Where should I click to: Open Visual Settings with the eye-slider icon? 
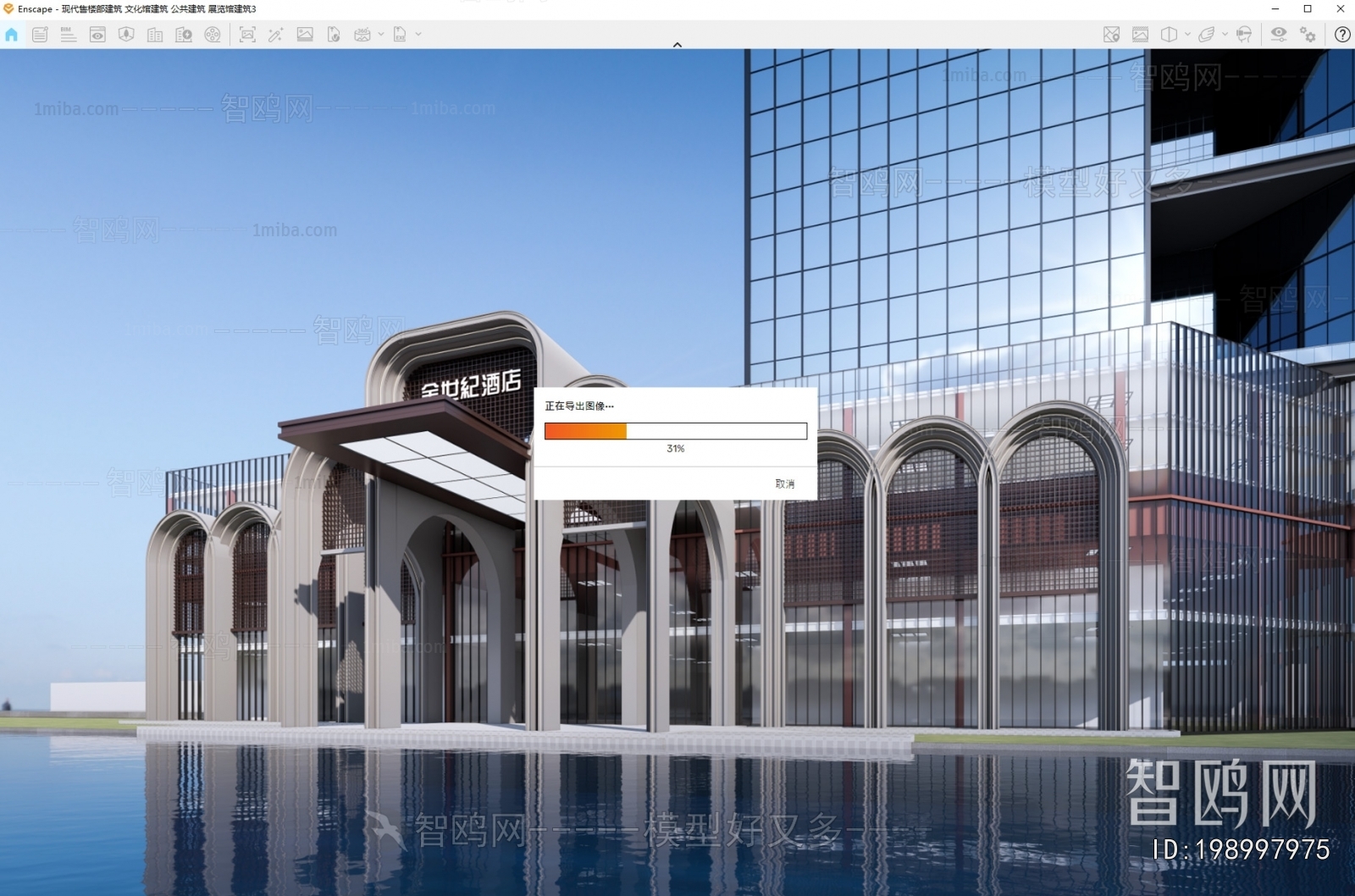[x=1278, y=35]
